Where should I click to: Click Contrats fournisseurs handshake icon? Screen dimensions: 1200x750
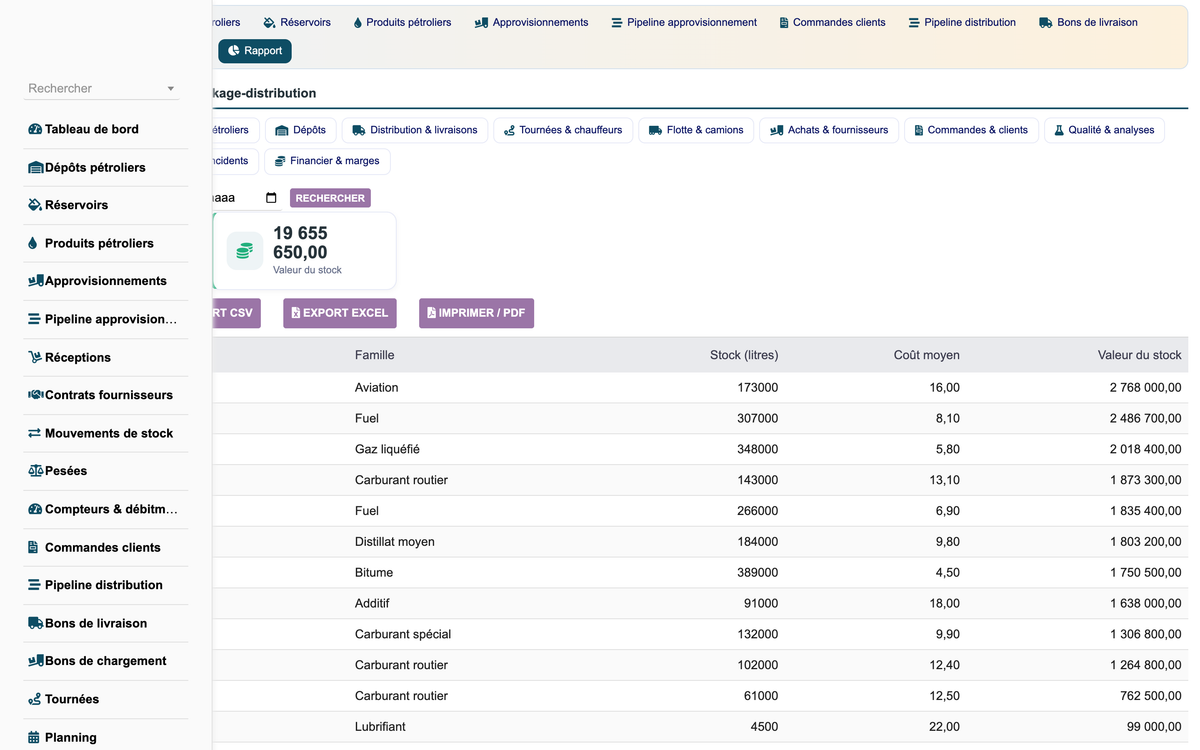[36, 395]
